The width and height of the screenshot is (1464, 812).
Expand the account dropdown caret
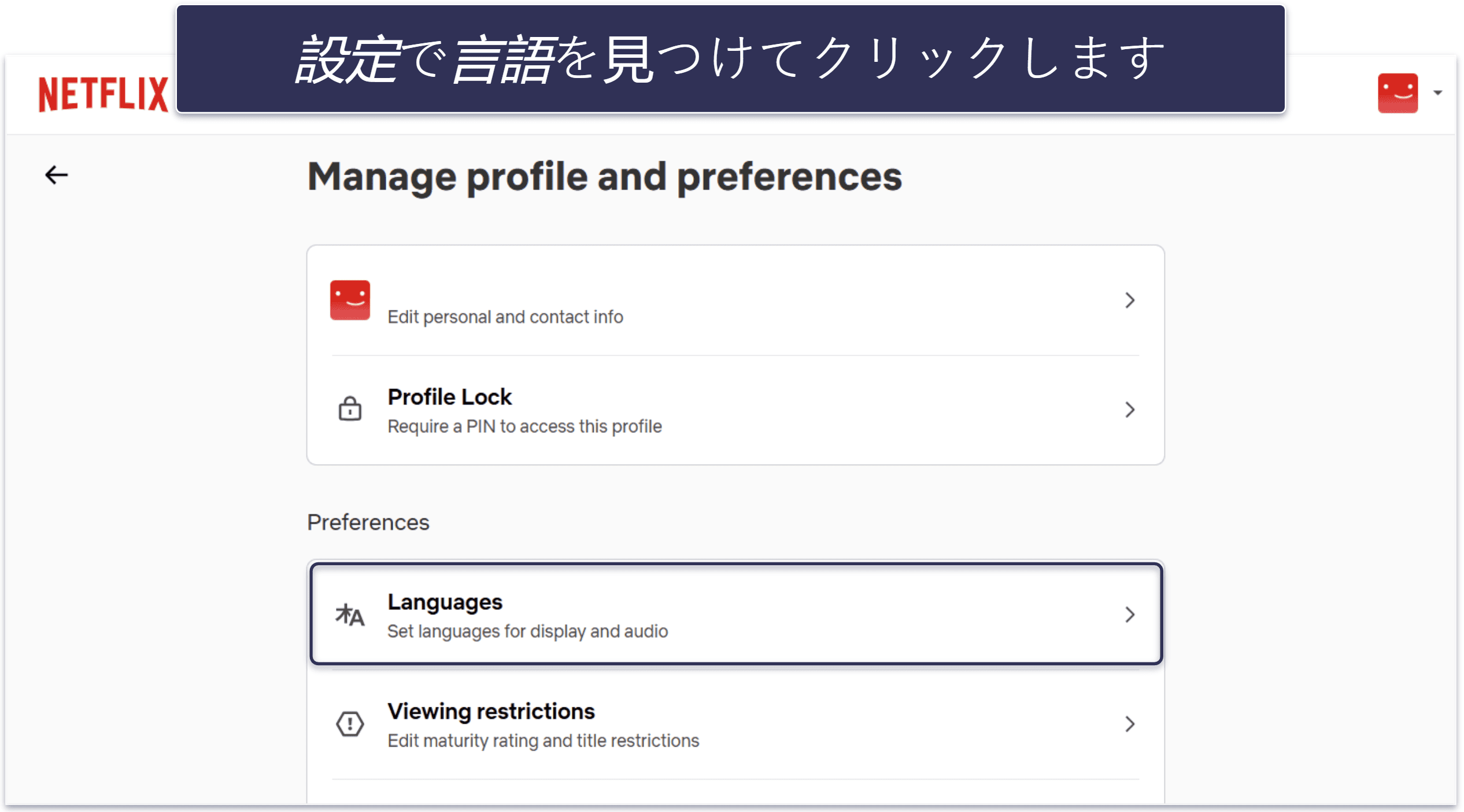1437,93
